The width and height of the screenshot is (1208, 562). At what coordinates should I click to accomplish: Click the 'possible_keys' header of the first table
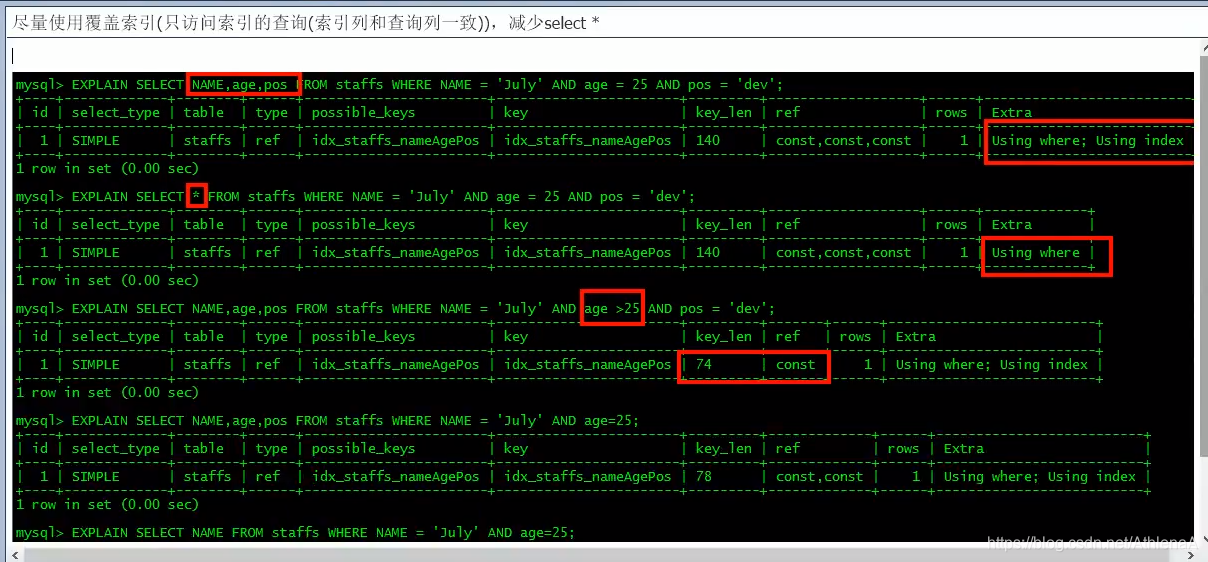tap(364, 113)
